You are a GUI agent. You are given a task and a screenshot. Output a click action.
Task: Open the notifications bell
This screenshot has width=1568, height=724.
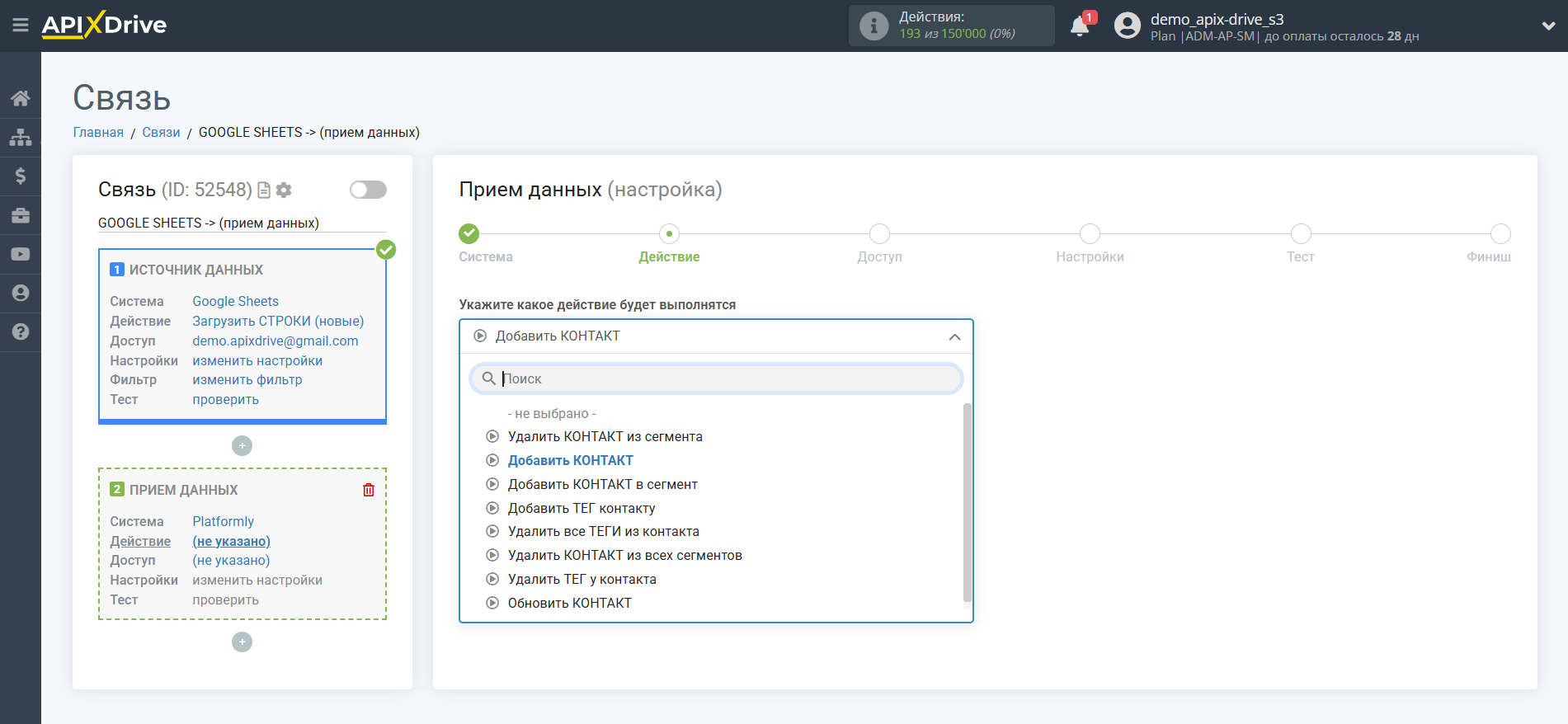point(1080,26)
